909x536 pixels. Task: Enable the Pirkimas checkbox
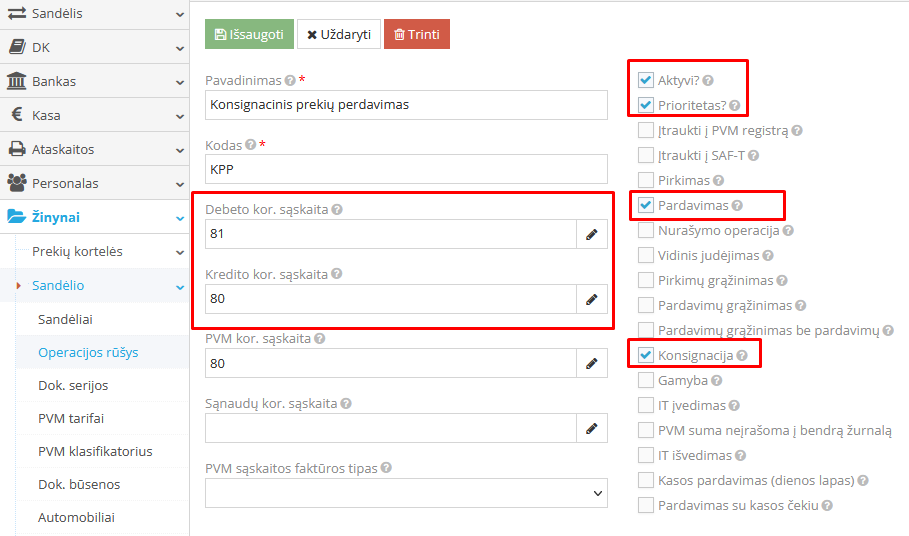coord(645,180)
